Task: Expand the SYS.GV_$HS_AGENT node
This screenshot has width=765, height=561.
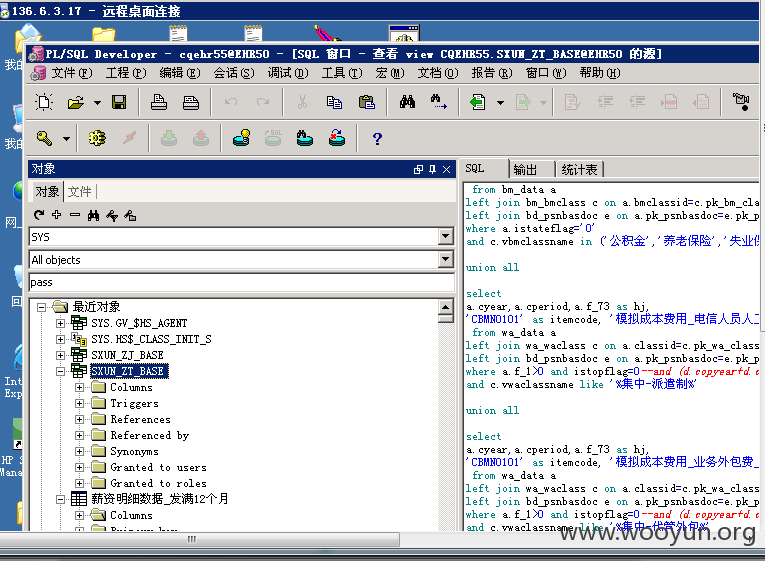Action: (x=60, y=323)
